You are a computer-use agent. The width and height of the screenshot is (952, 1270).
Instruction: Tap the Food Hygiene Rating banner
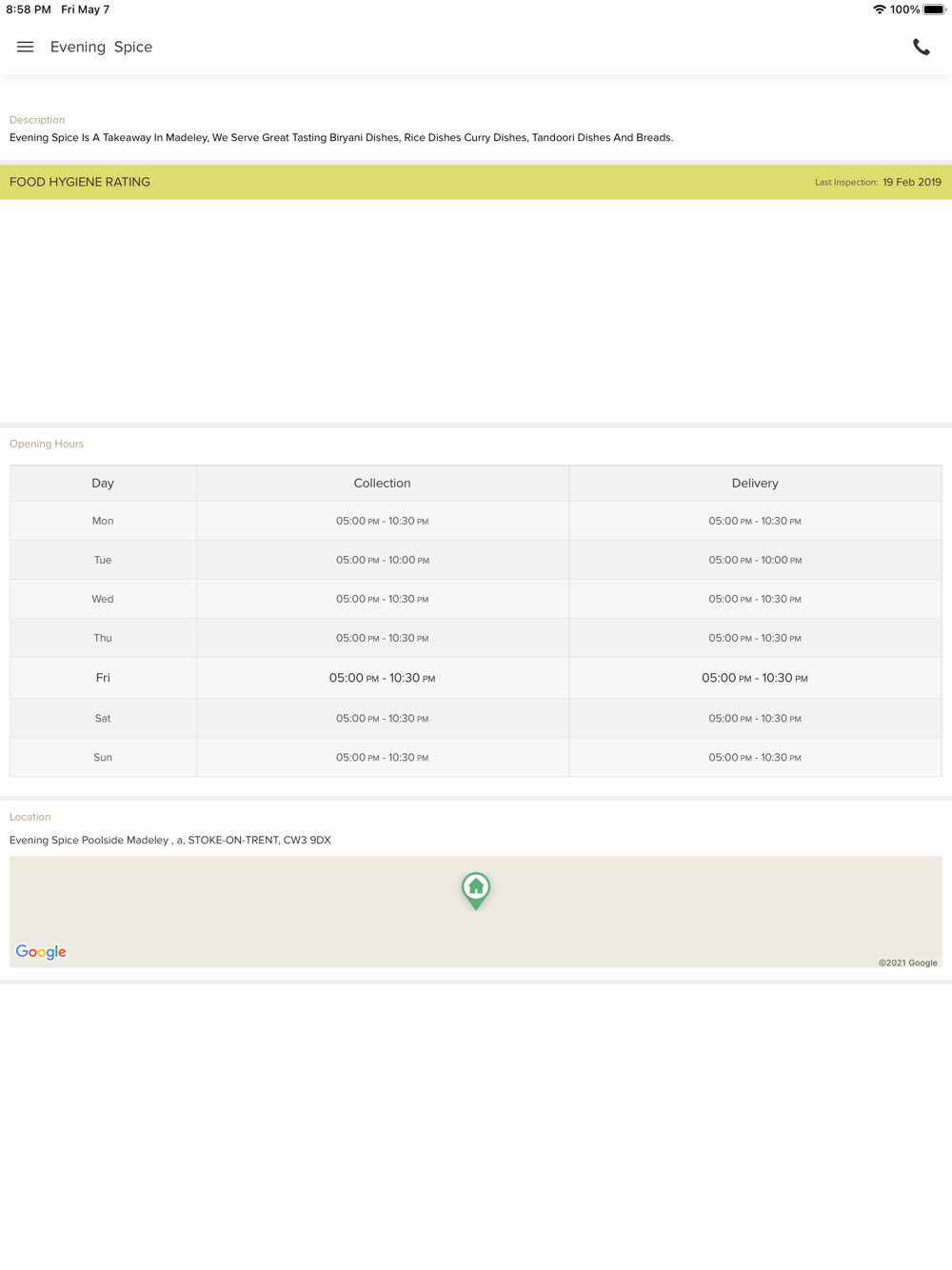click(476, 182)
